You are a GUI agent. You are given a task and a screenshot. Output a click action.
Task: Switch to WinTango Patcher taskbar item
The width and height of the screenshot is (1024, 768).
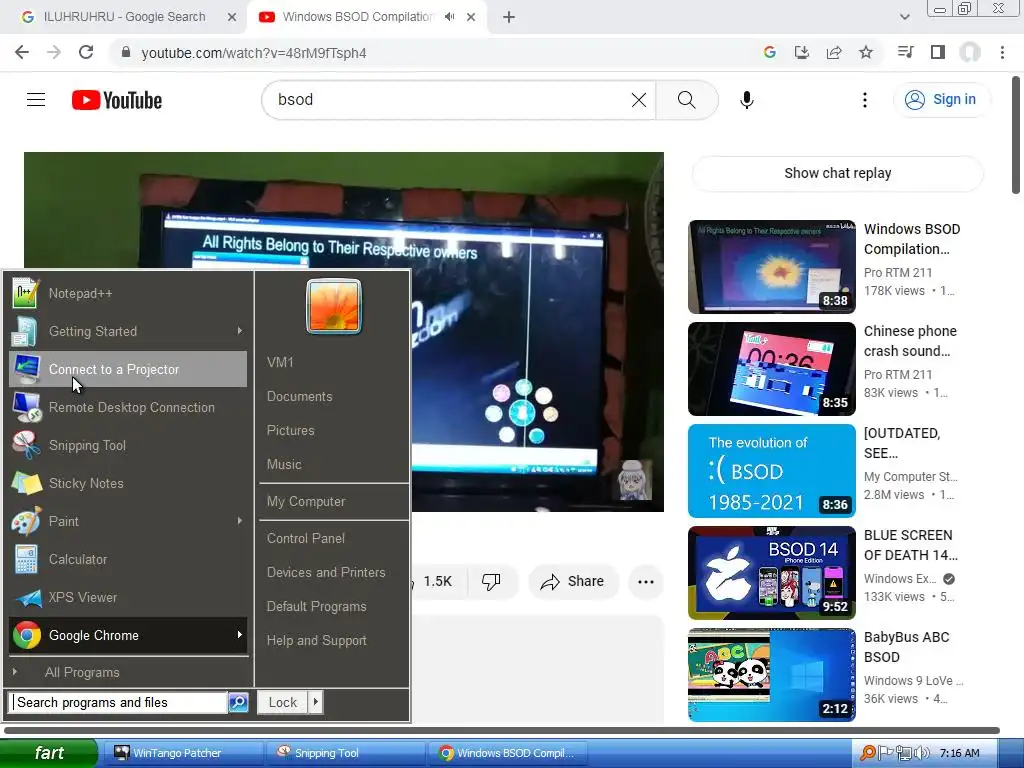182,753
